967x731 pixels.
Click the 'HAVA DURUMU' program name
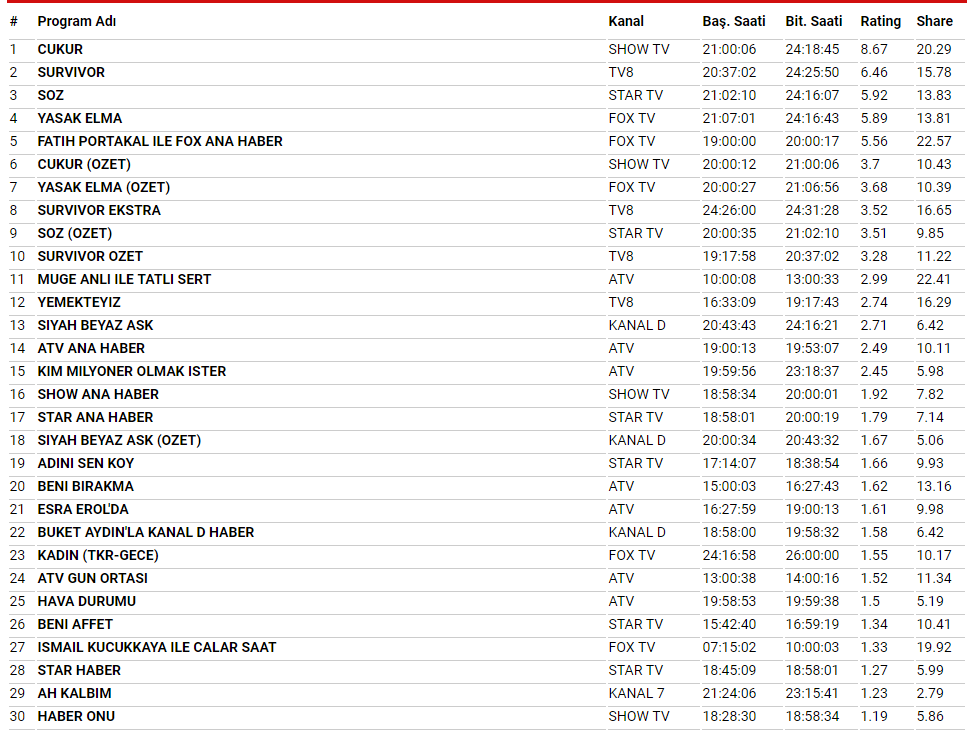tap(87, 601)
